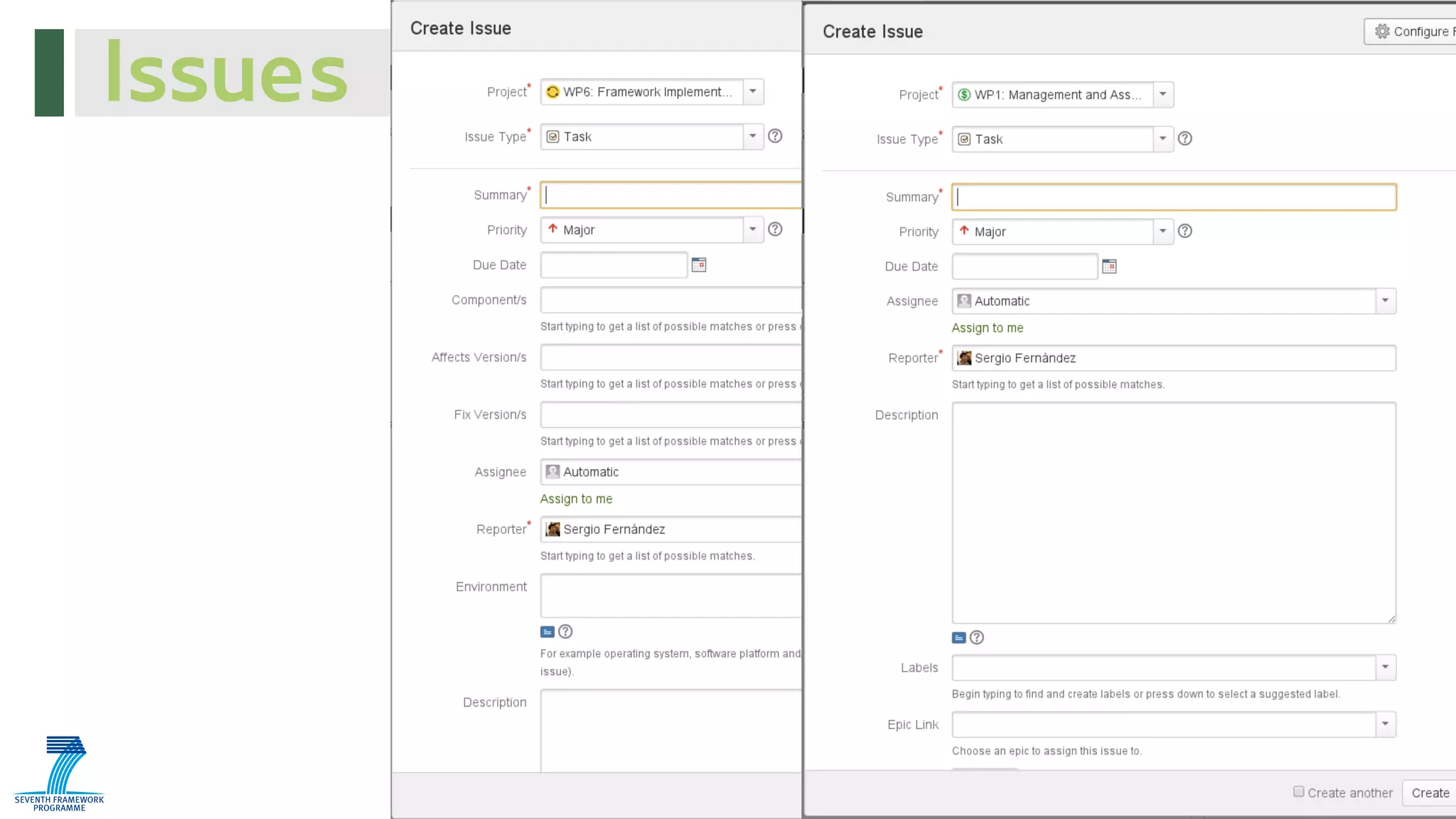Expand the WP1 Project dropdown arrow
Screen dimensions: 1456x819
(x=1163, y=95)
